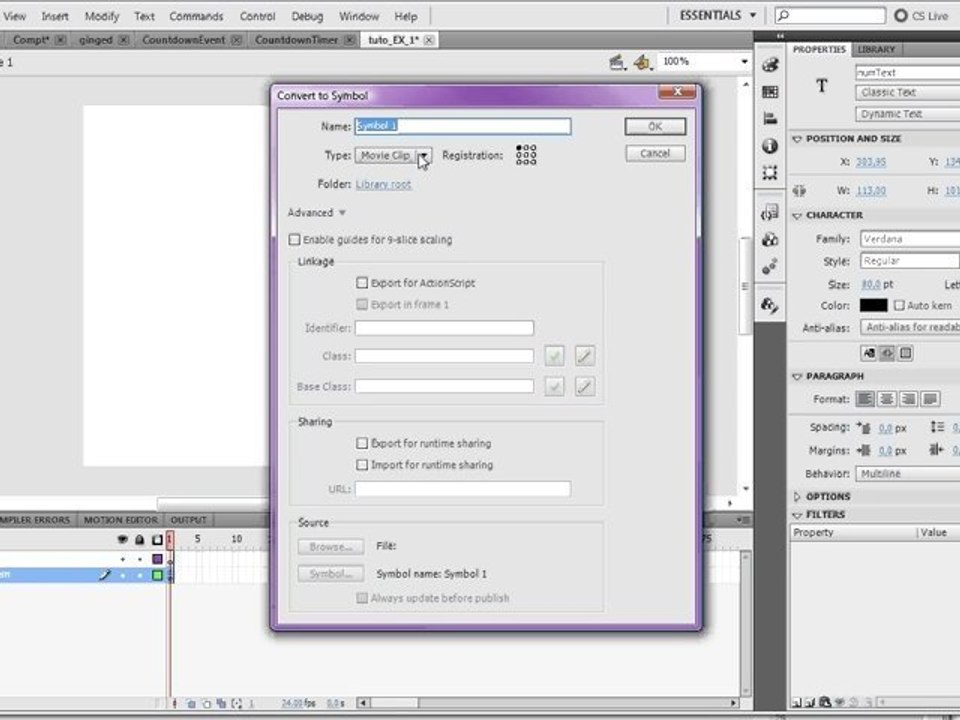
Task: Check Import for runtime sharing
Action: click(x=362, y=465)
